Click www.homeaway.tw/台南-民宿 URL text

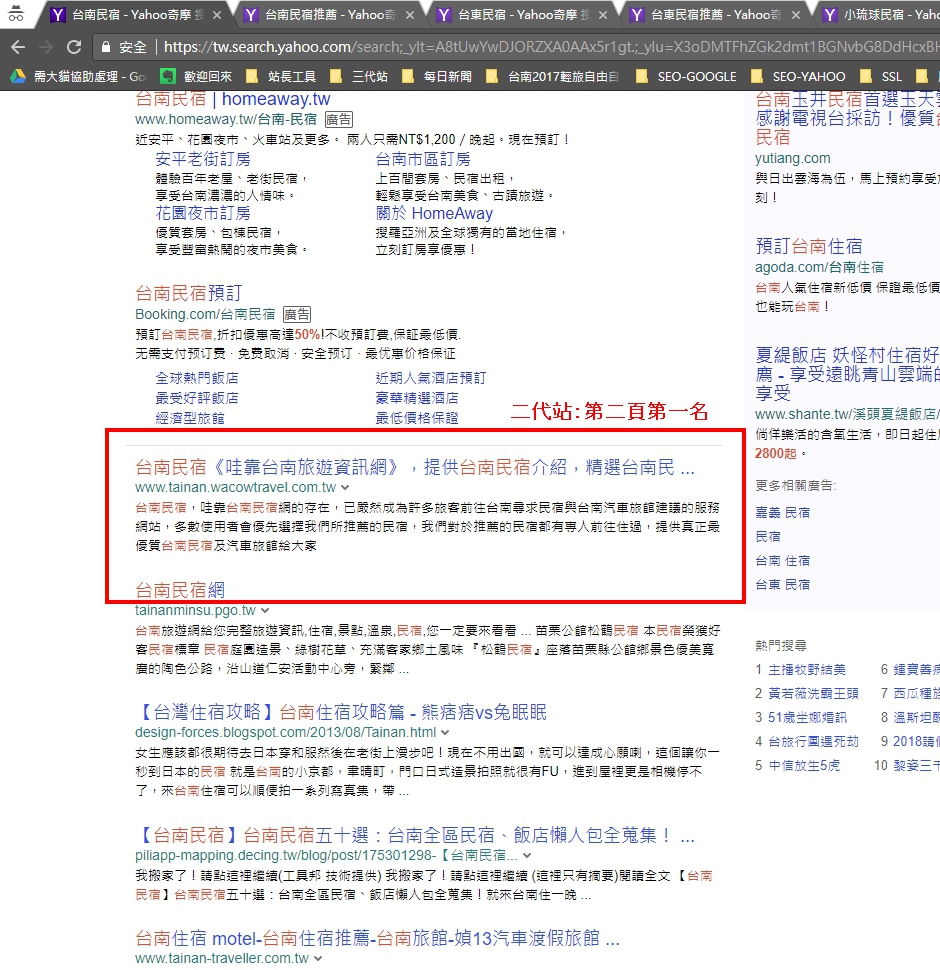226,119
